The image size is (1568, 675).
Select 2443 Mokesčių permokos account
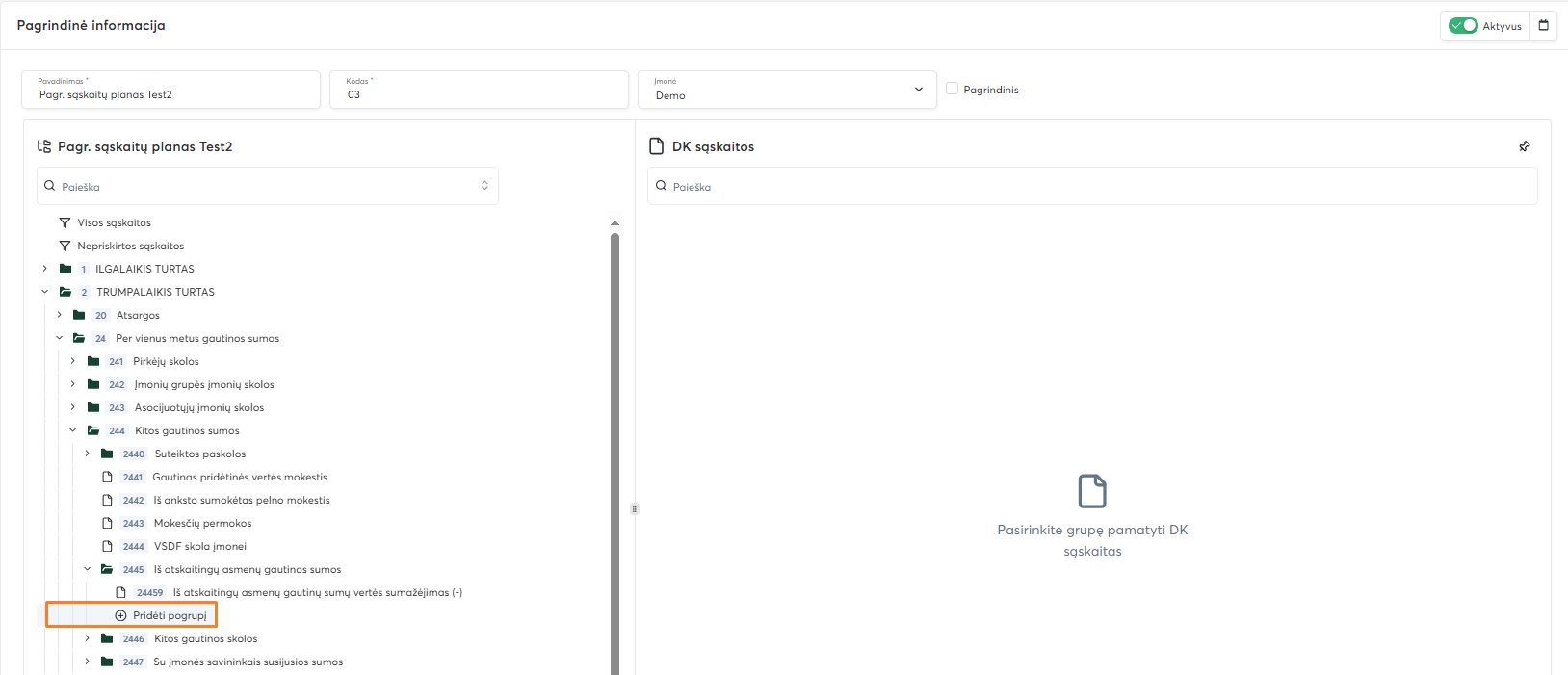pyautogui.click(x=202, y=523)
